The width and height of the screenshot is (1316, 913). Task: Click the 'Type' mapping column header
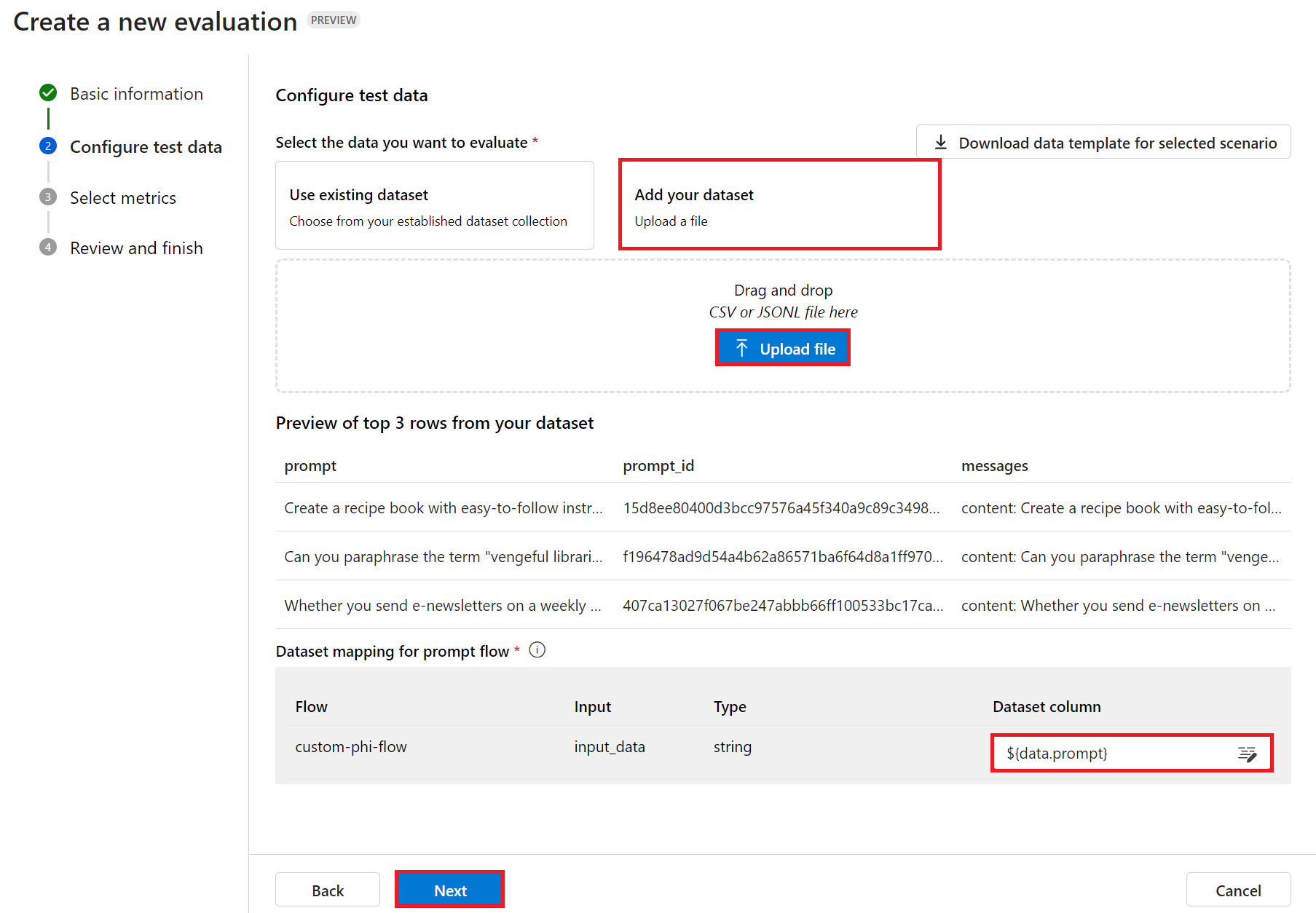point(730,707)
